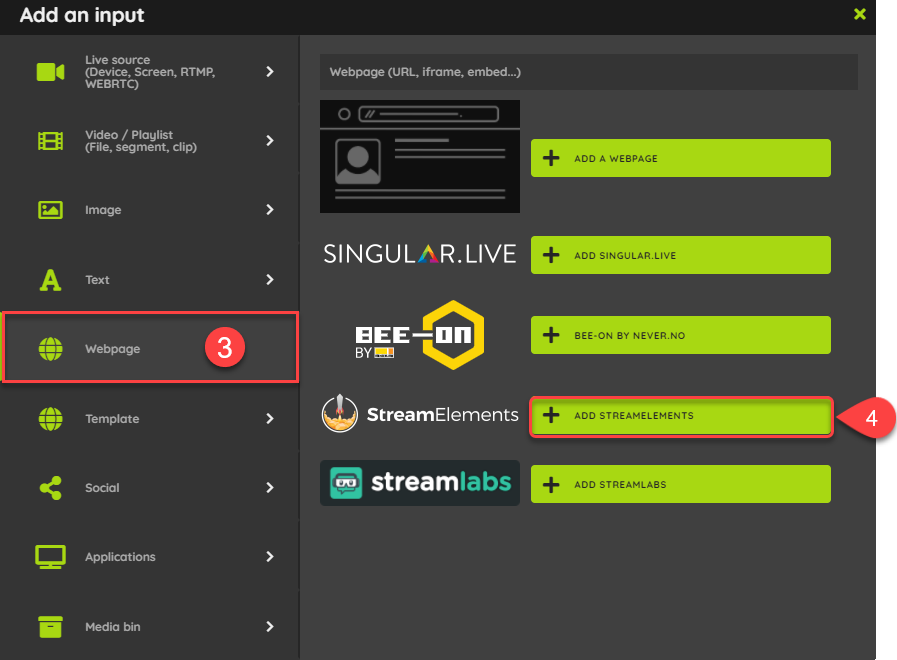Click the plus icon on Bee-On by Never.no
The width and height of the screenshot is (897, 660).
(x=551, y=335)
